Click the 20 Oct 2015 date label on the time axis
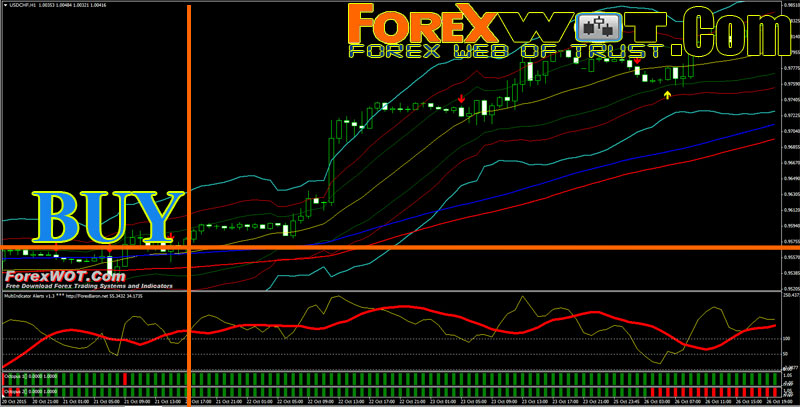800x407 pixels. (x=15, y=402)
